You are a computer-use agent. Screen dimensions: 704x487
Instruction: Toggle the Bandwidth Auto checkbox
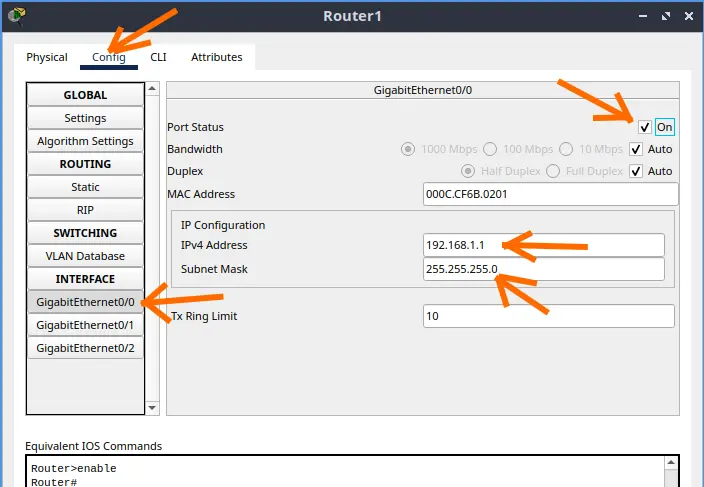coord(636,149)
